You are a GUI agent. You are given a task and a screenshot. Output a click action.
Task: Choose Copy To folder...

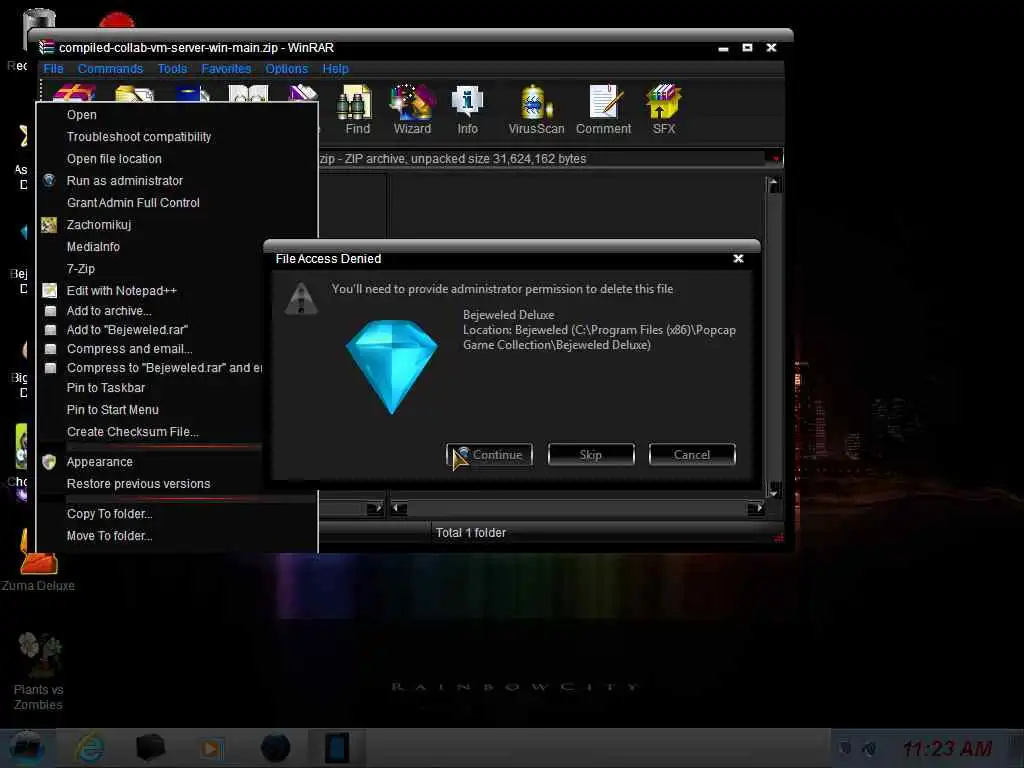(178, 514)
